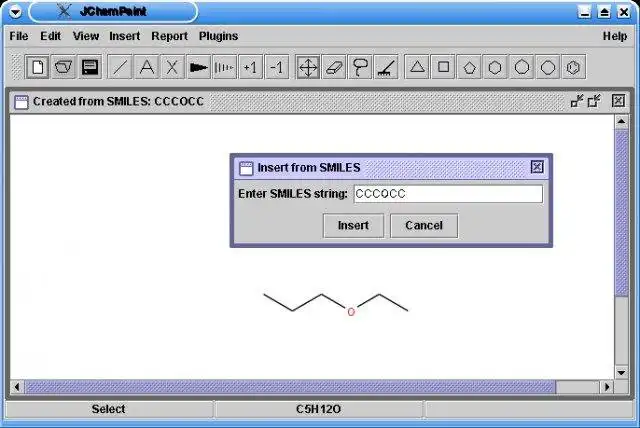Screen dimensions: 640x428
Task: Minimize the JChemPaint main window
Action: (584, 12)
